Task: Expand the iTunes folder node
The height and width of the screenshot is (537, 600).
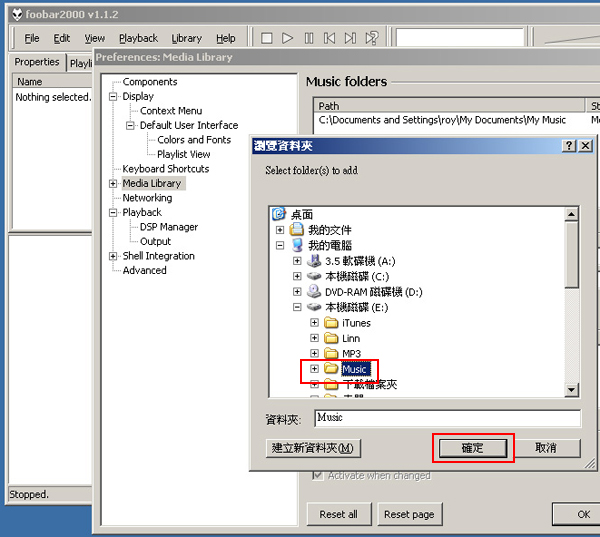Action: coord(314,323)
